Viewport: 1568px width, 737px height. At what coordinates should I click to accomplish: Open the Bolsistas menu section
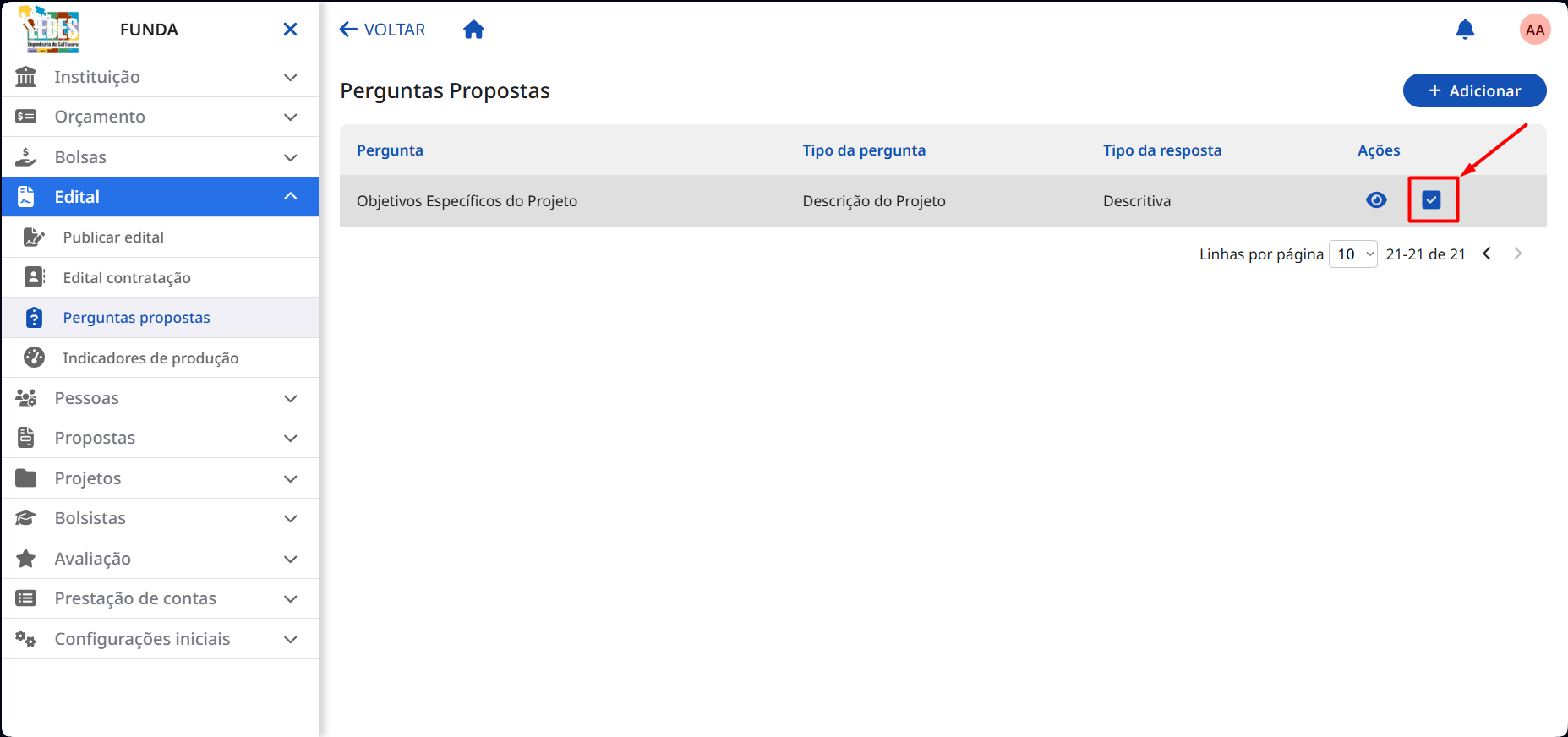point(160,518)
